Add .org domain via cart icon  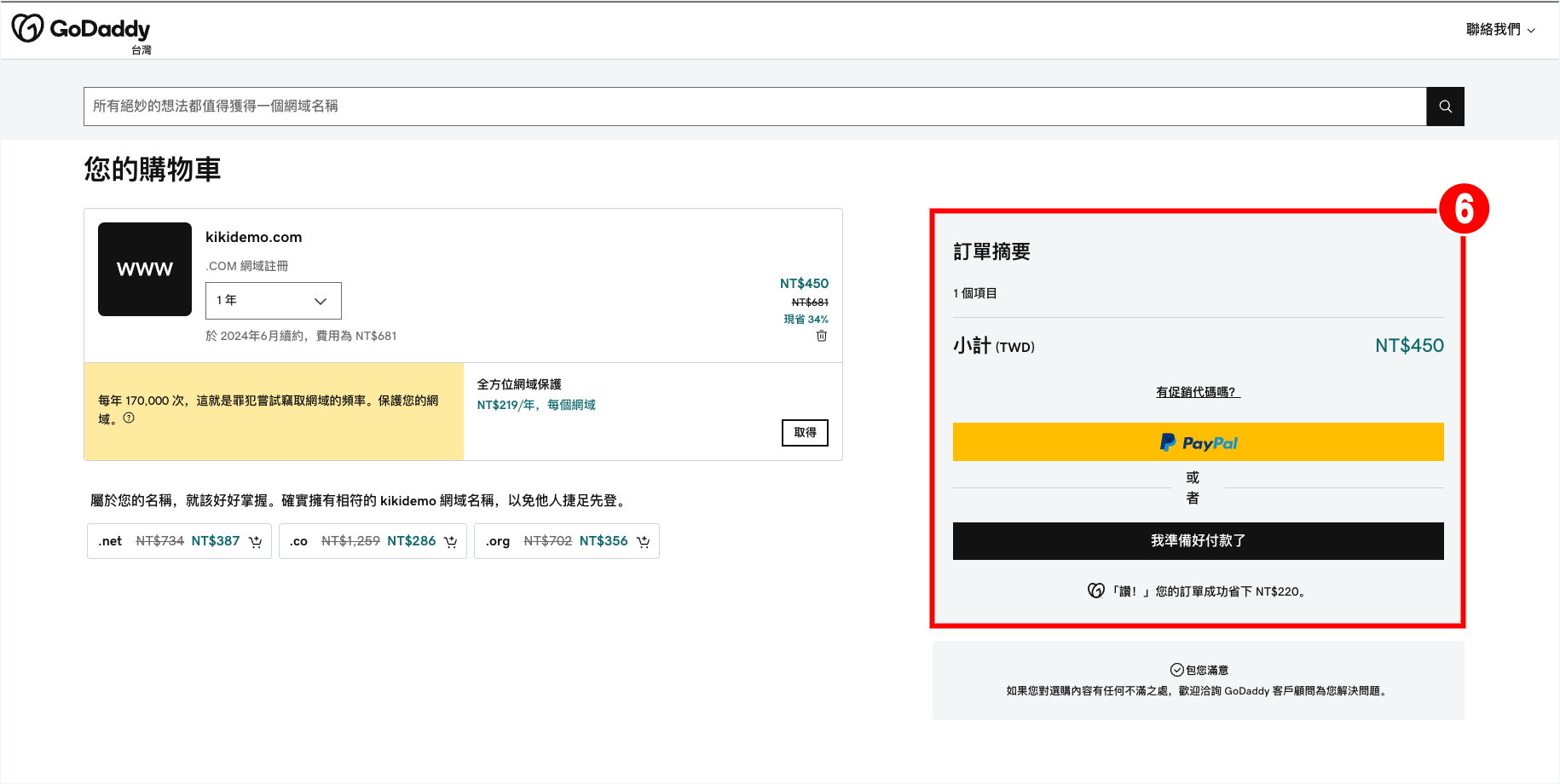click(x=643, y=542)
